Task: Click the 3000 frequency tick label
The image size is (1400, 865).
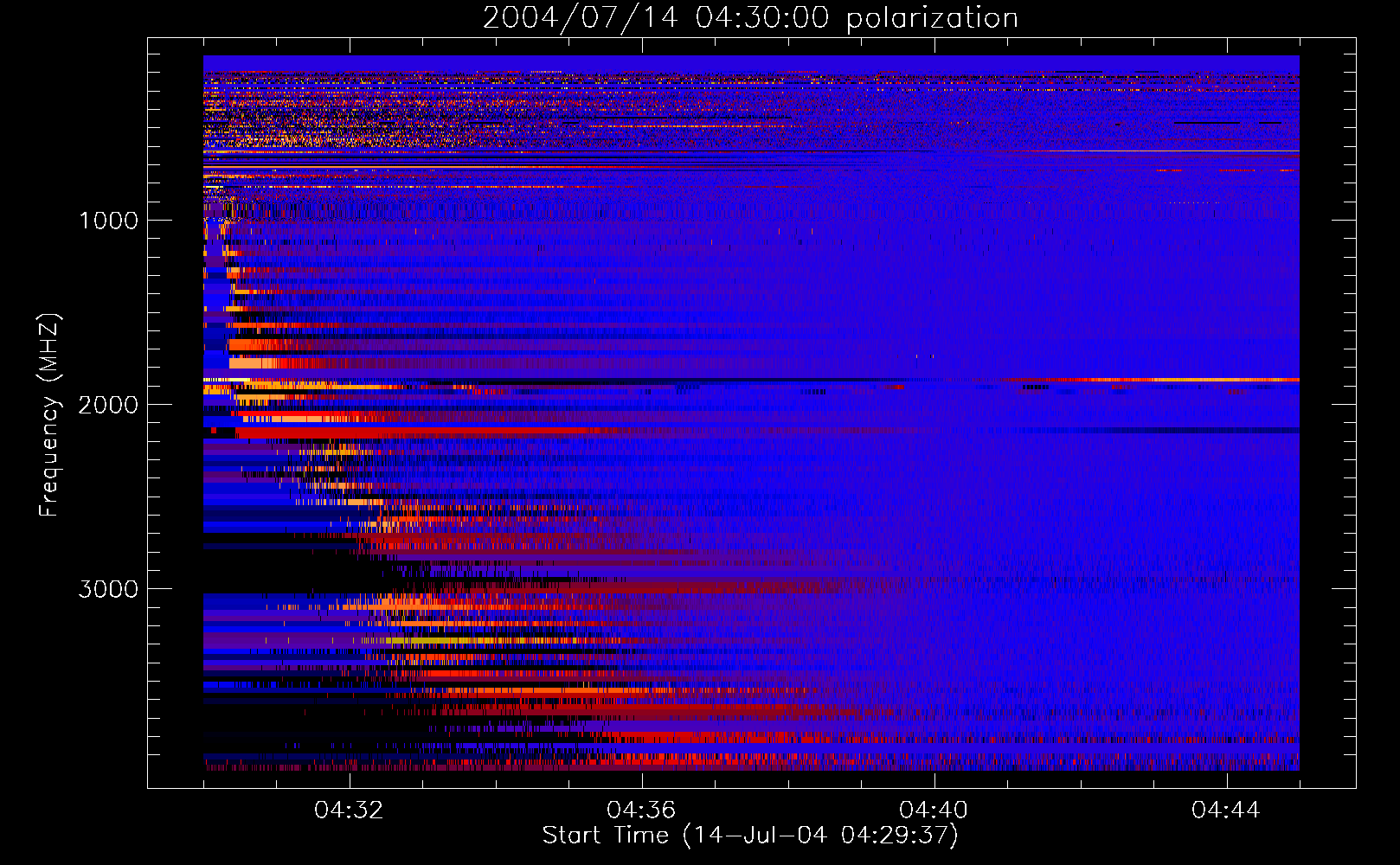Action: pos(108,589)
